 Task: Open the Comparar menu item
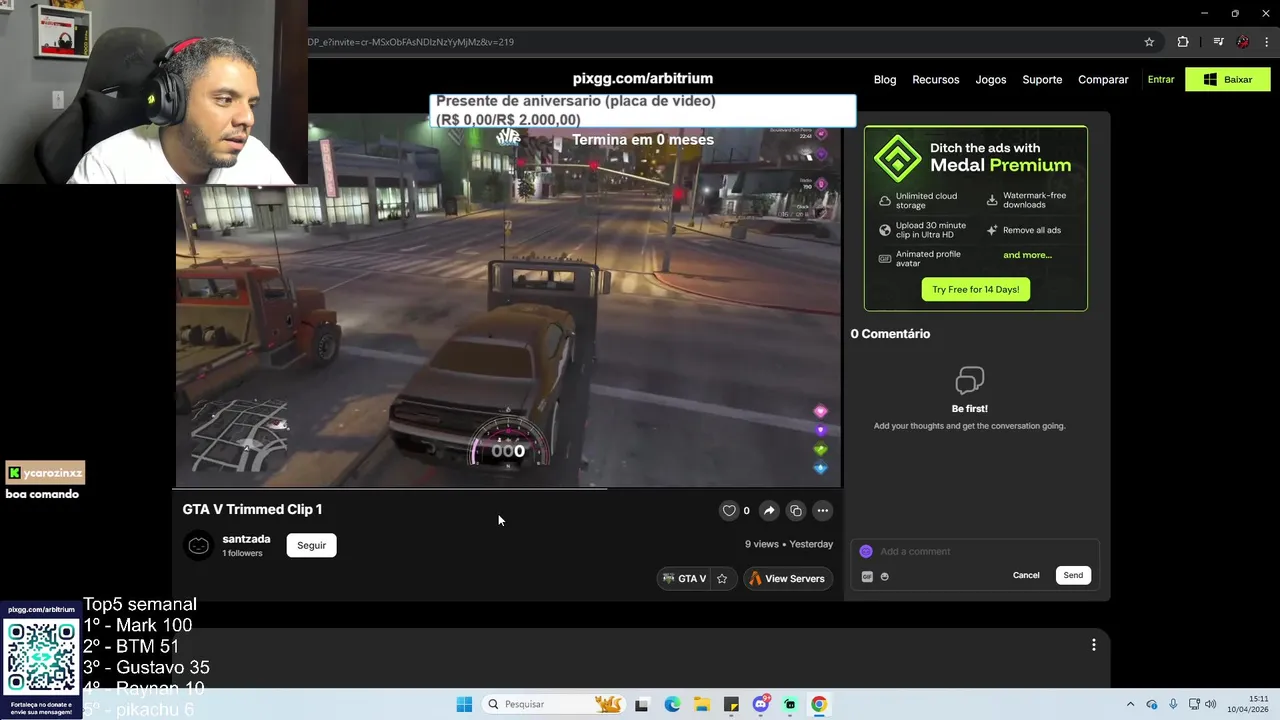1103,79
